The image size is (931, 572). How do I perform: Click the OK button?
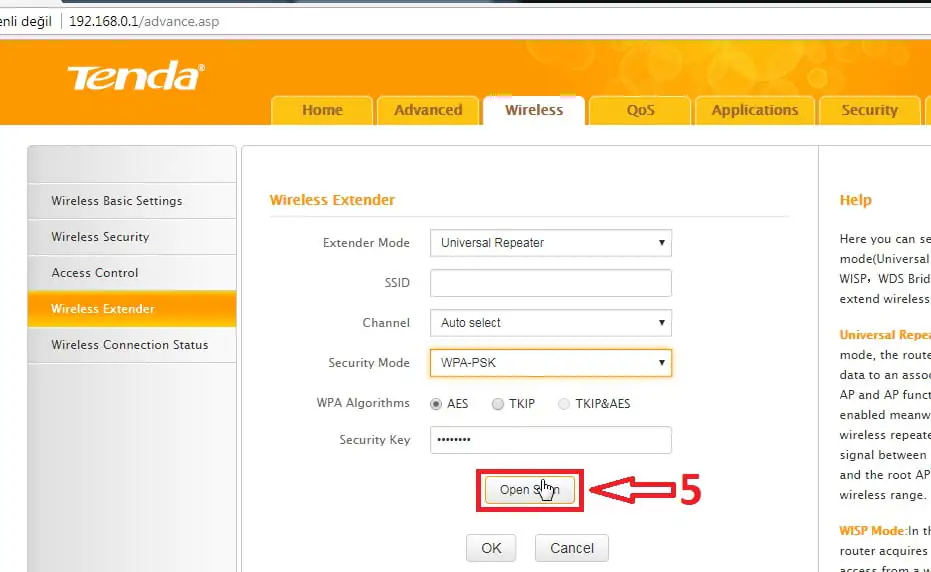coord(491,548)
